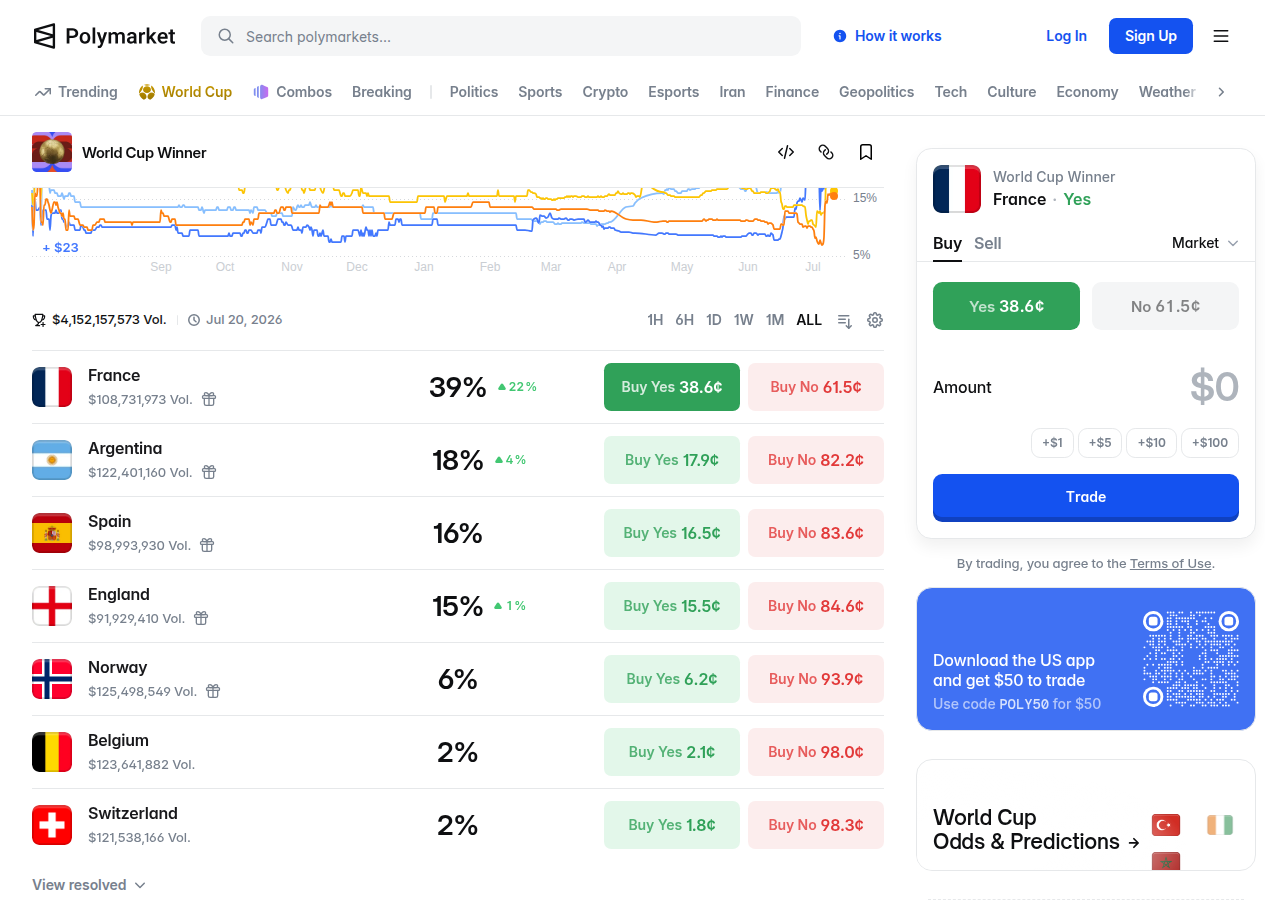Open the World Cup category

click(185, 92)
